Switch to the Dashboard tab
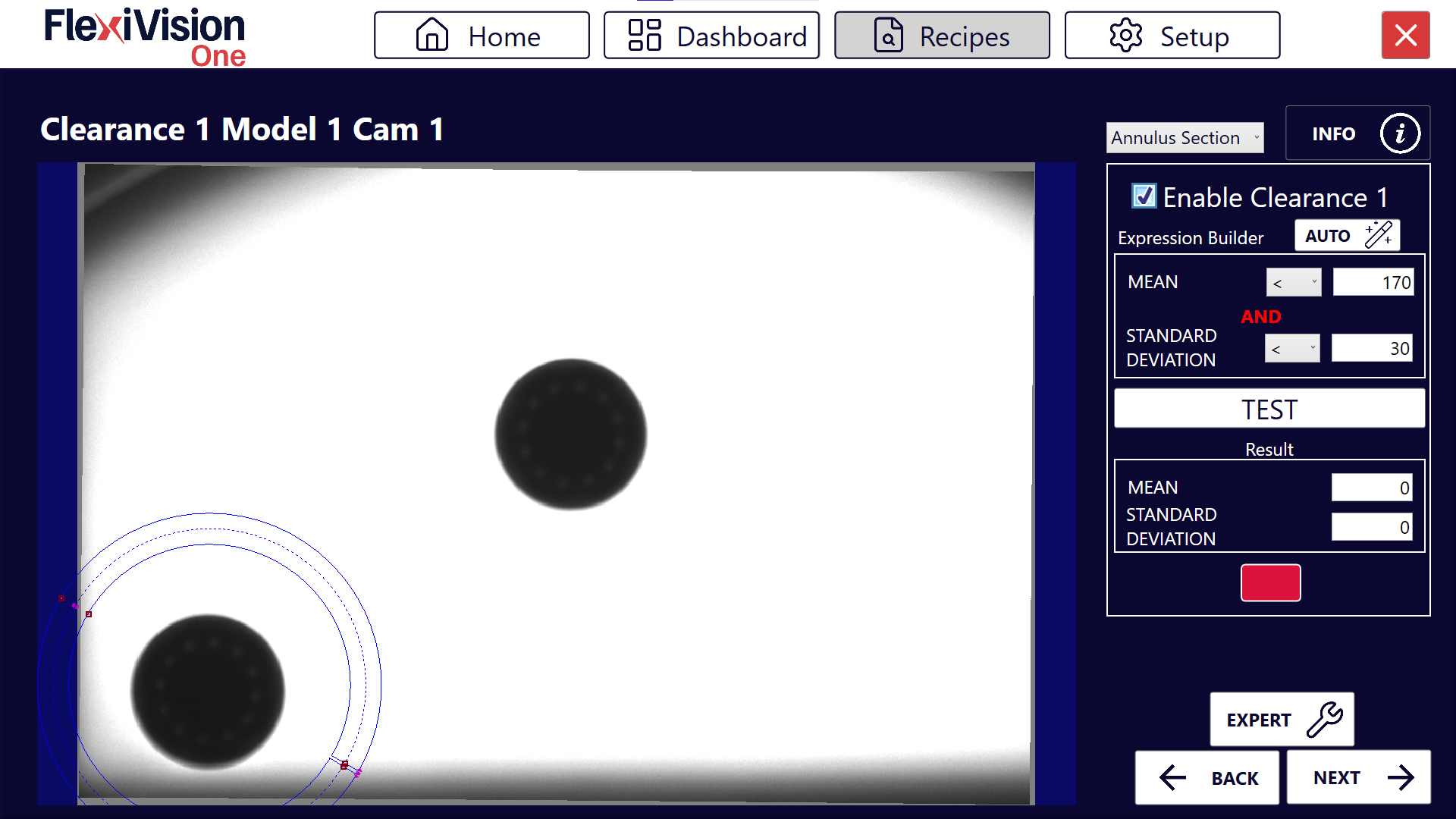Image resolution: width=1456 pixels, height=819 pixels. click(x=711, y=36)
